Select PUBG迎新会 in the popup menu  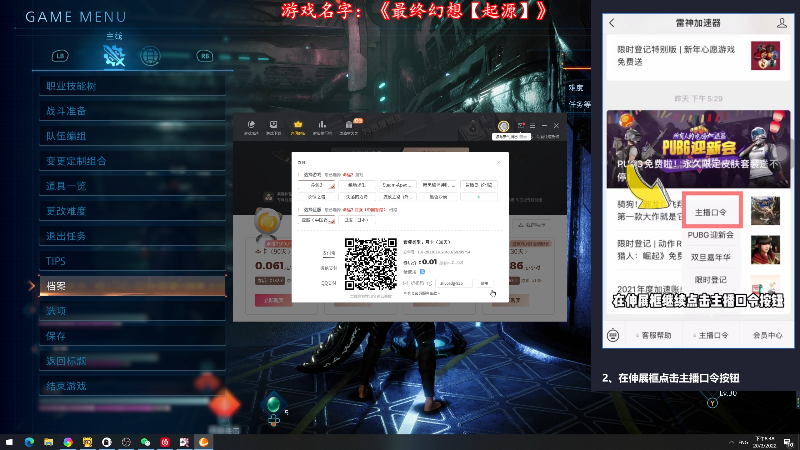[x=711, y=235]
